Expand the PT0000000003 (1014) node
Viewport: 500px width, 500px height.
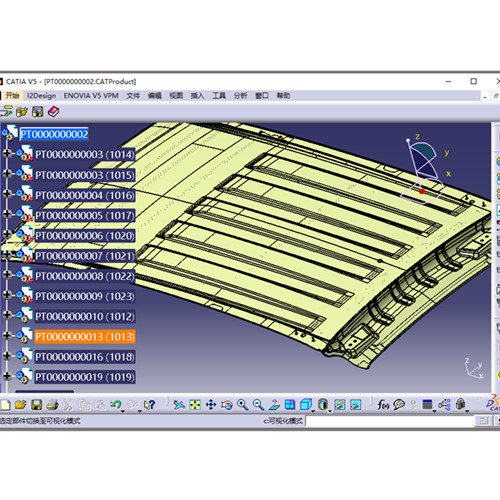coord(7,154)
